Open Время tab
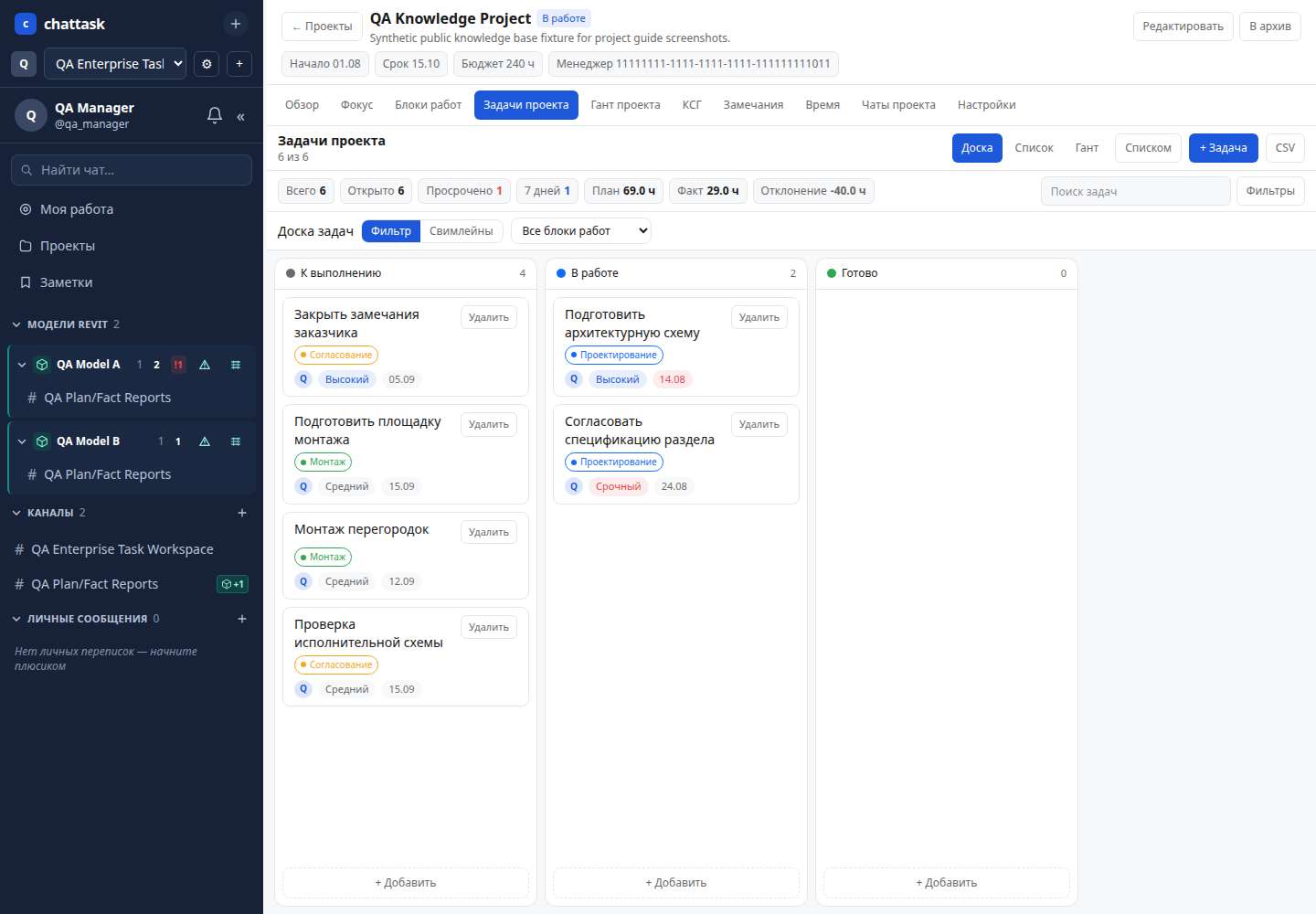 tap(822, 105)
